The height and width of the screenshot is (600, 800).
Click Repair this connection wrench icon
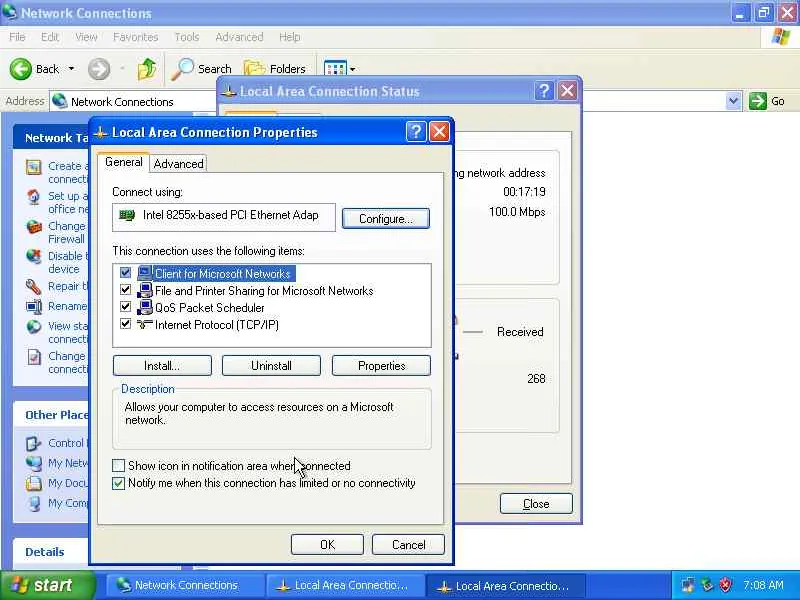pyautogui.click(x=34, y=287)
